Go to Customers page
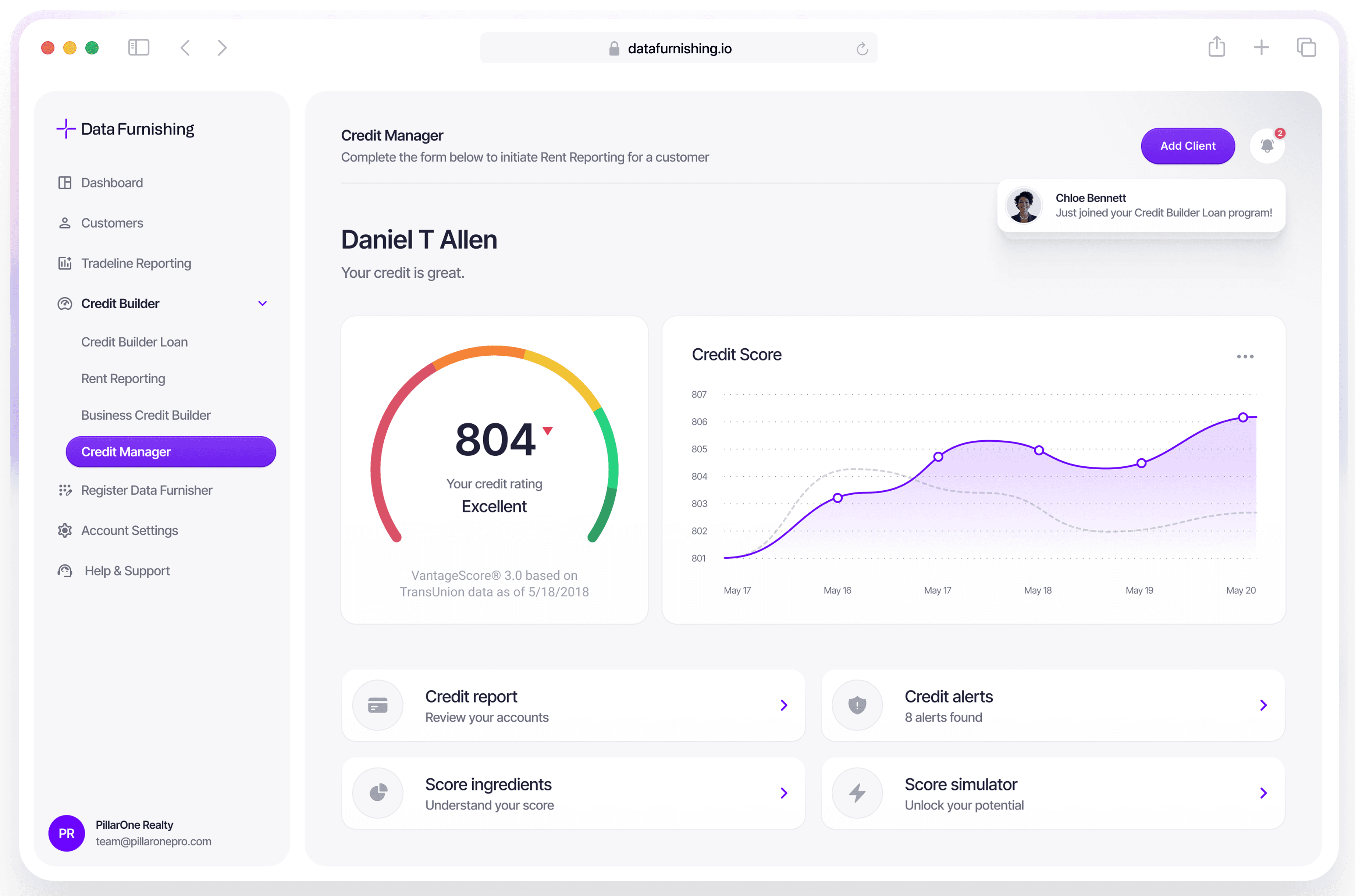Screen dimensions: 1355x896 click(112, 223)
